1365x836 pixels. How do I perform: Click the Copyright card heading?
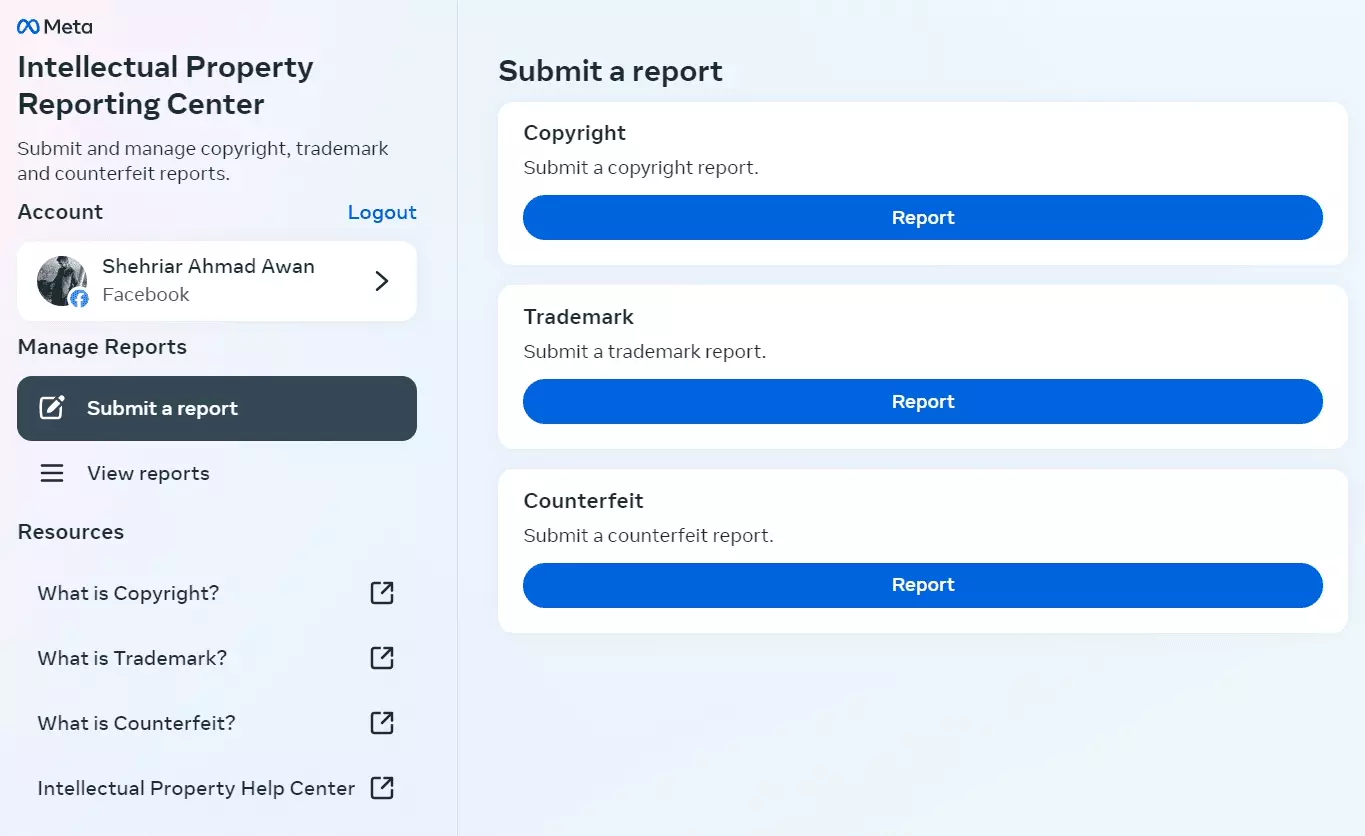click(574, 133)
